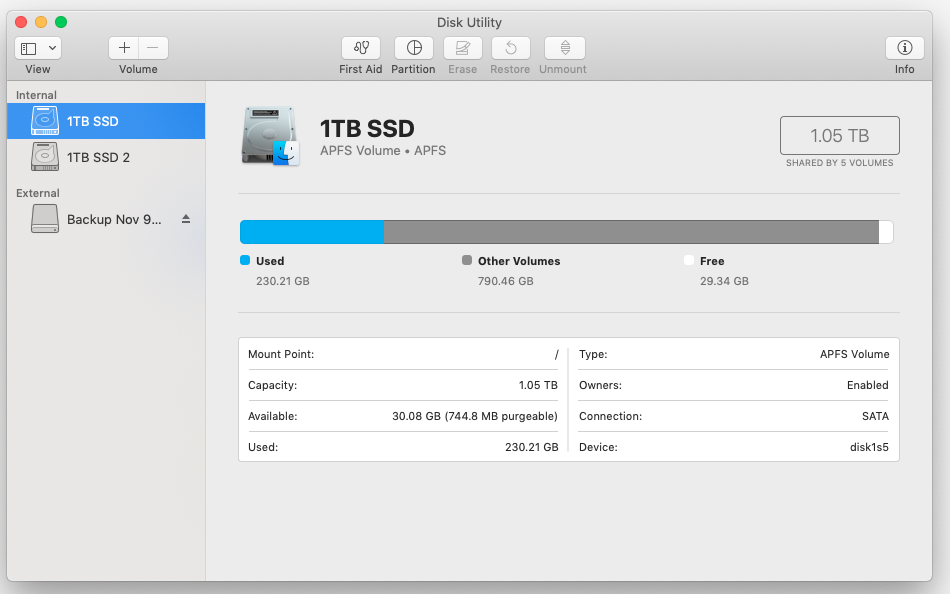Click the Internal sidebar section header

pyautogui.click(x=36, y=95)
